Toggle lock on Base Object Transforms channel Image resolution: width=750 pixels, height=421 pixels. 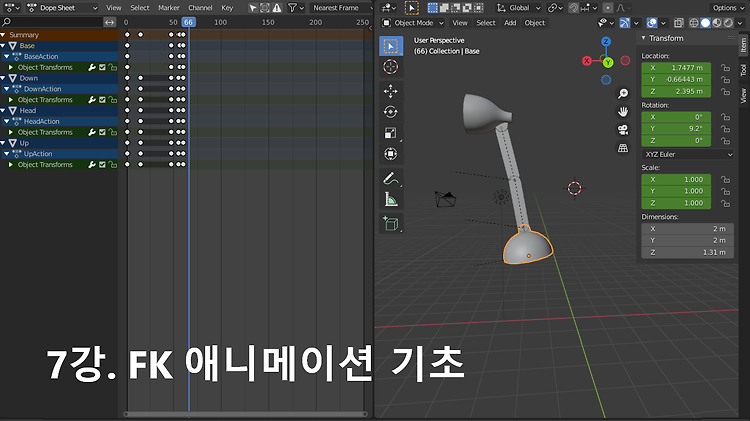point(112,67)
